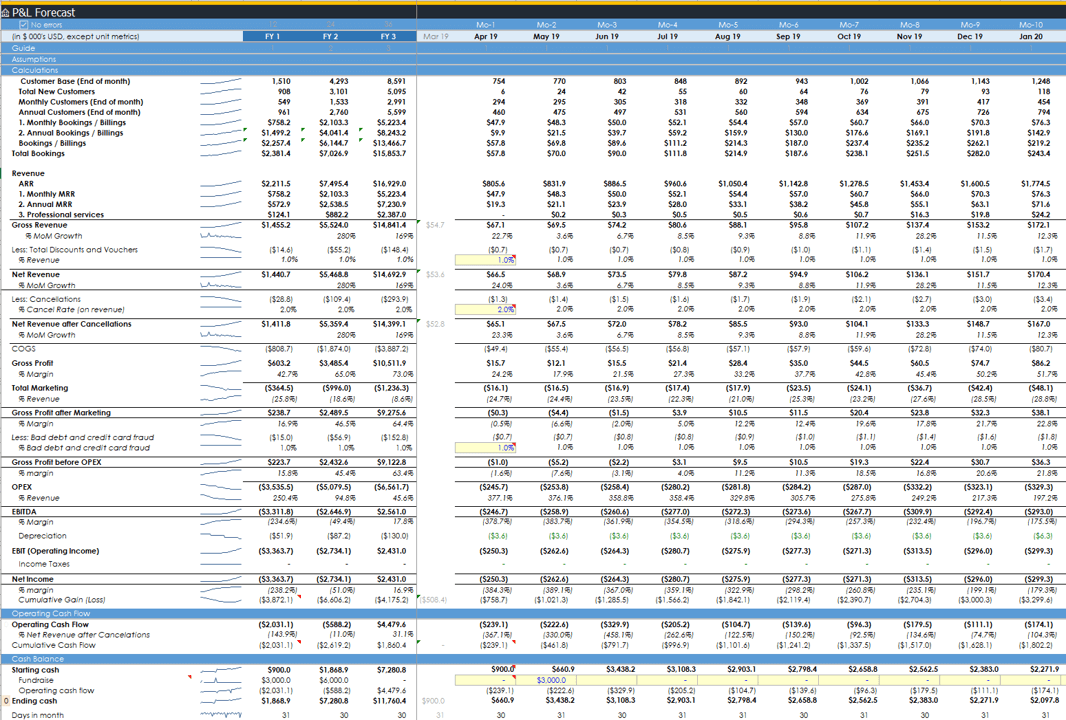Click the Gross Revenue MoM Growth sparkline
The width and height of the screenshot is (1066, 720).
(x=220, y=236)
